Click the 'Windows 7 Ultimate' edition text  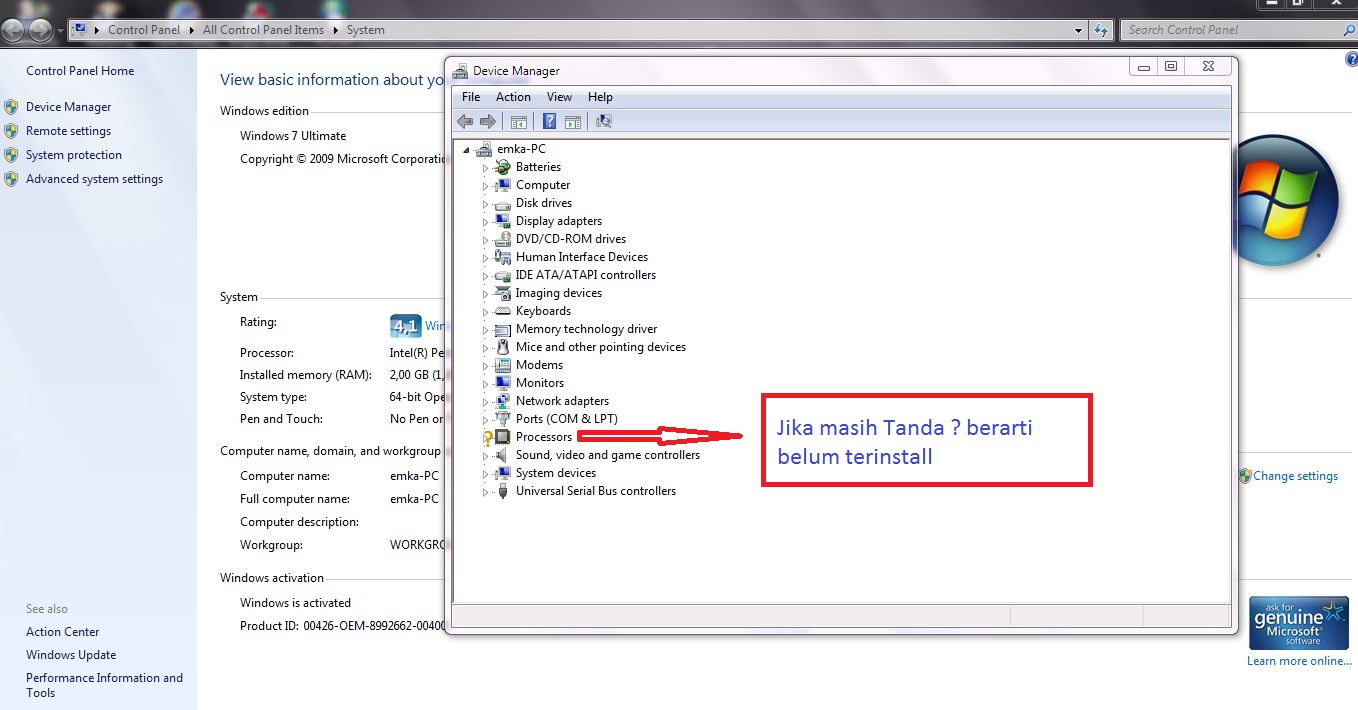(293, 136)
